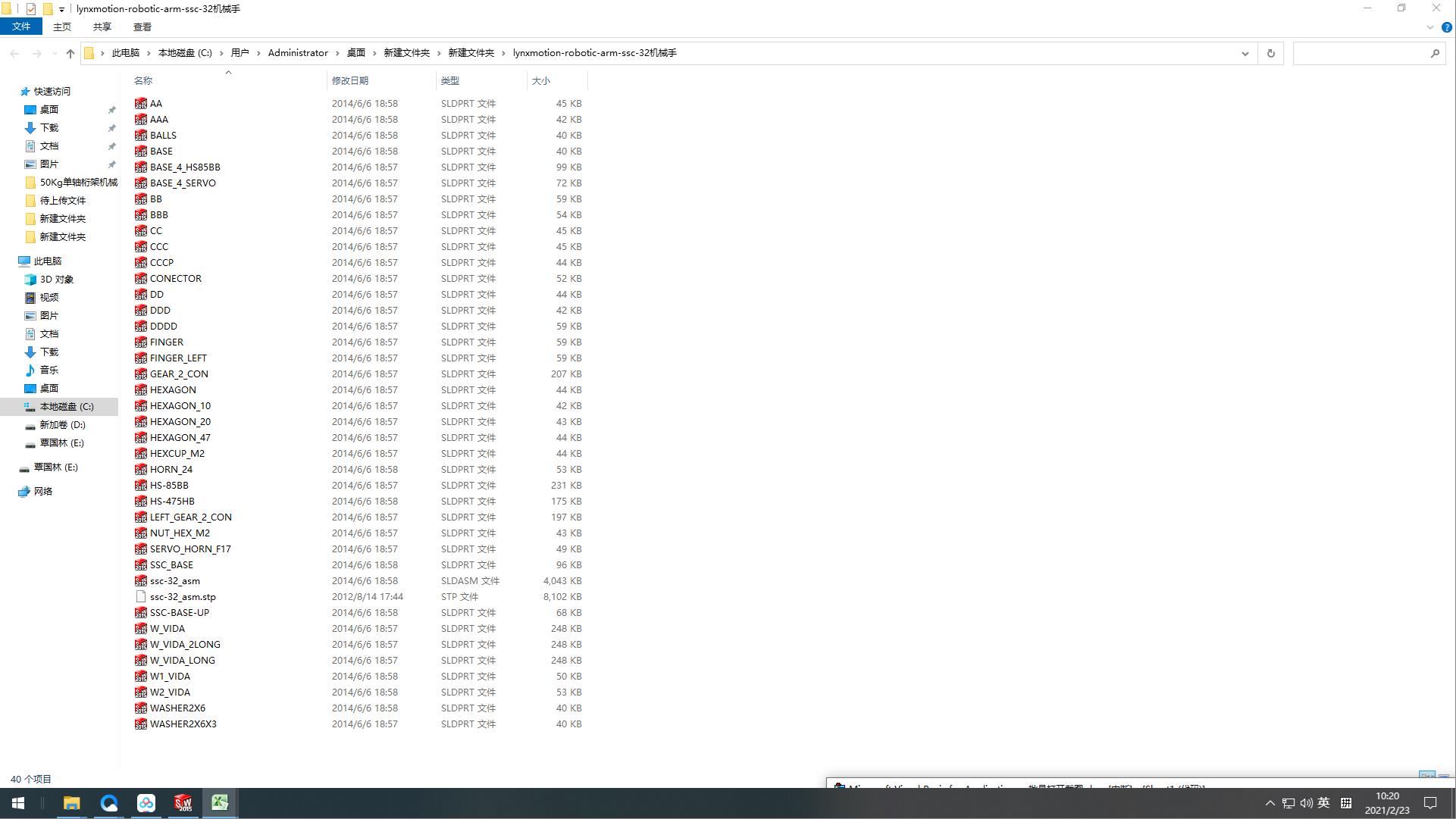Switch to the 查看 ribbon tab
Screen dimensions: 1456x819
pos(142,27)
